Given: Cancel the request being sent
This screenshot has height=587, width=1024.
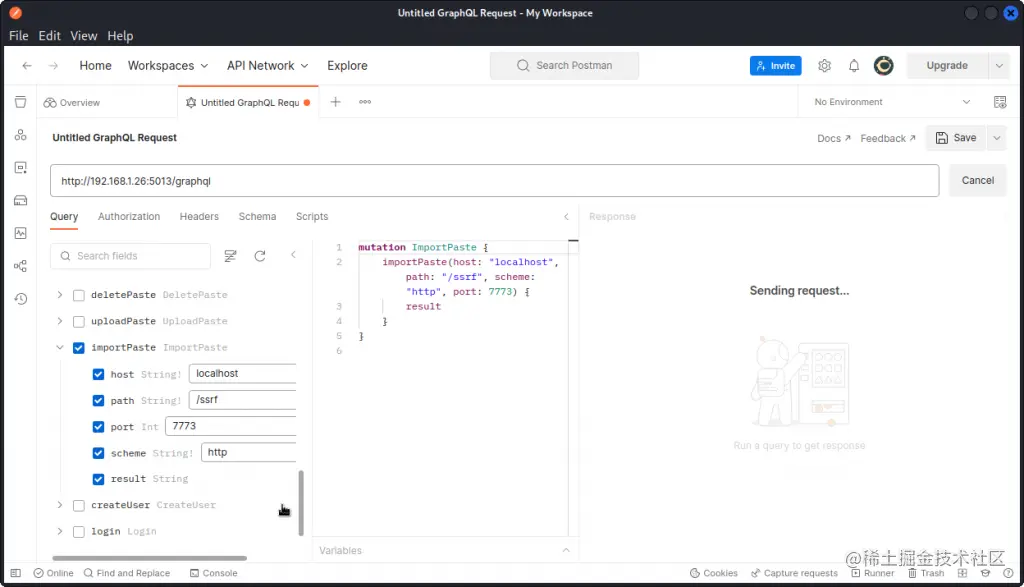Looking at the screenshot, I should coord(978,180).
